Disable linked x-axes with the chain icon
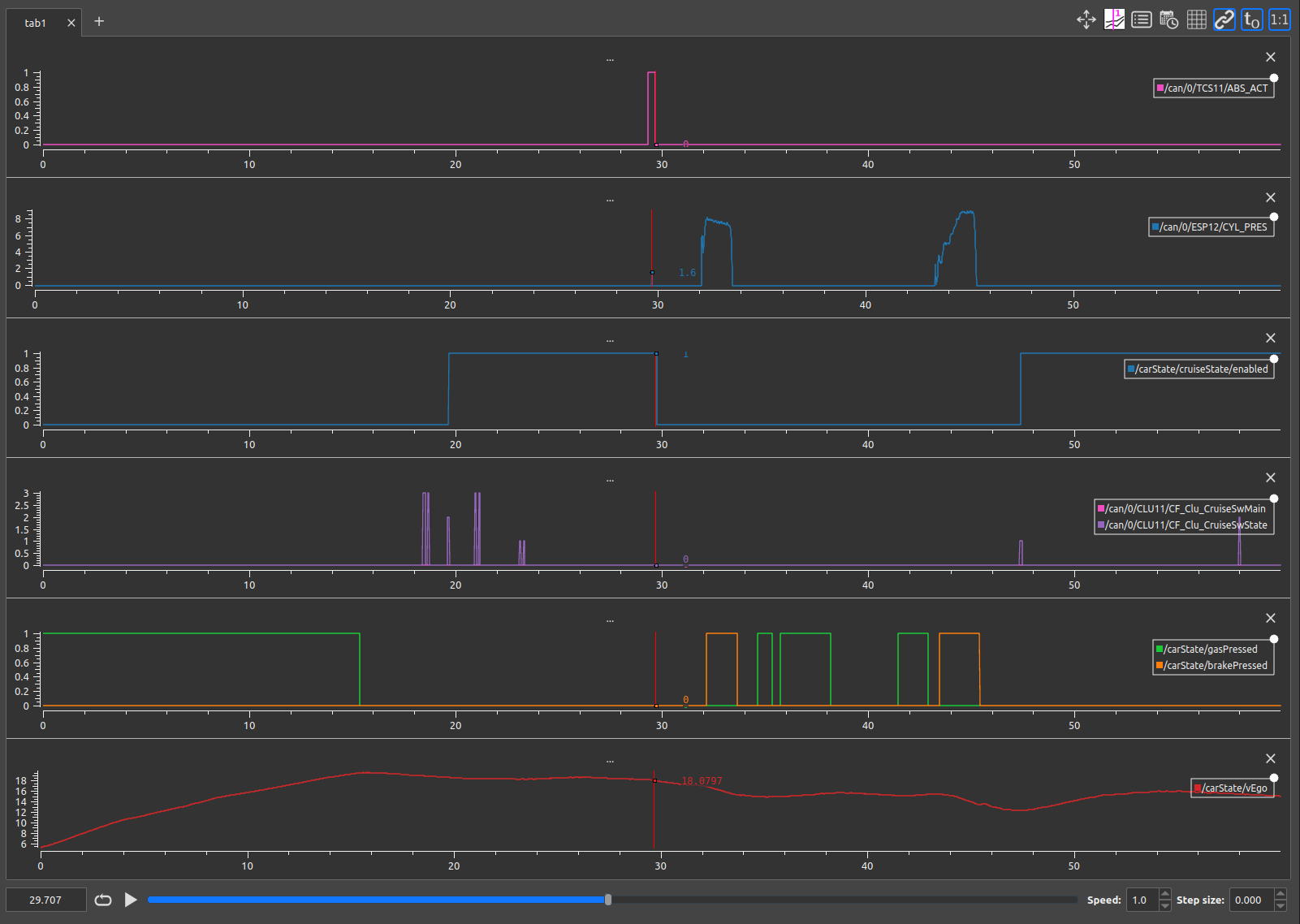 pyautogui.click(x=1224, y=19)
